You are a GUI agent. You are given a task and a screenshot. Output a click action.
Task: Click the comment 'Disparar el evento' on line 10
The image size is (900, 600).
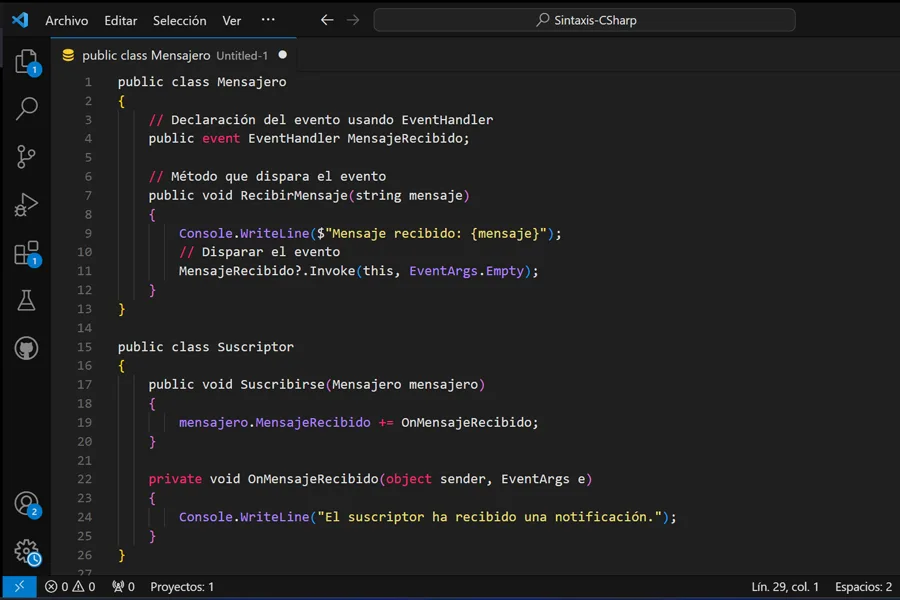pyautogui.click(x=270, y=252)
